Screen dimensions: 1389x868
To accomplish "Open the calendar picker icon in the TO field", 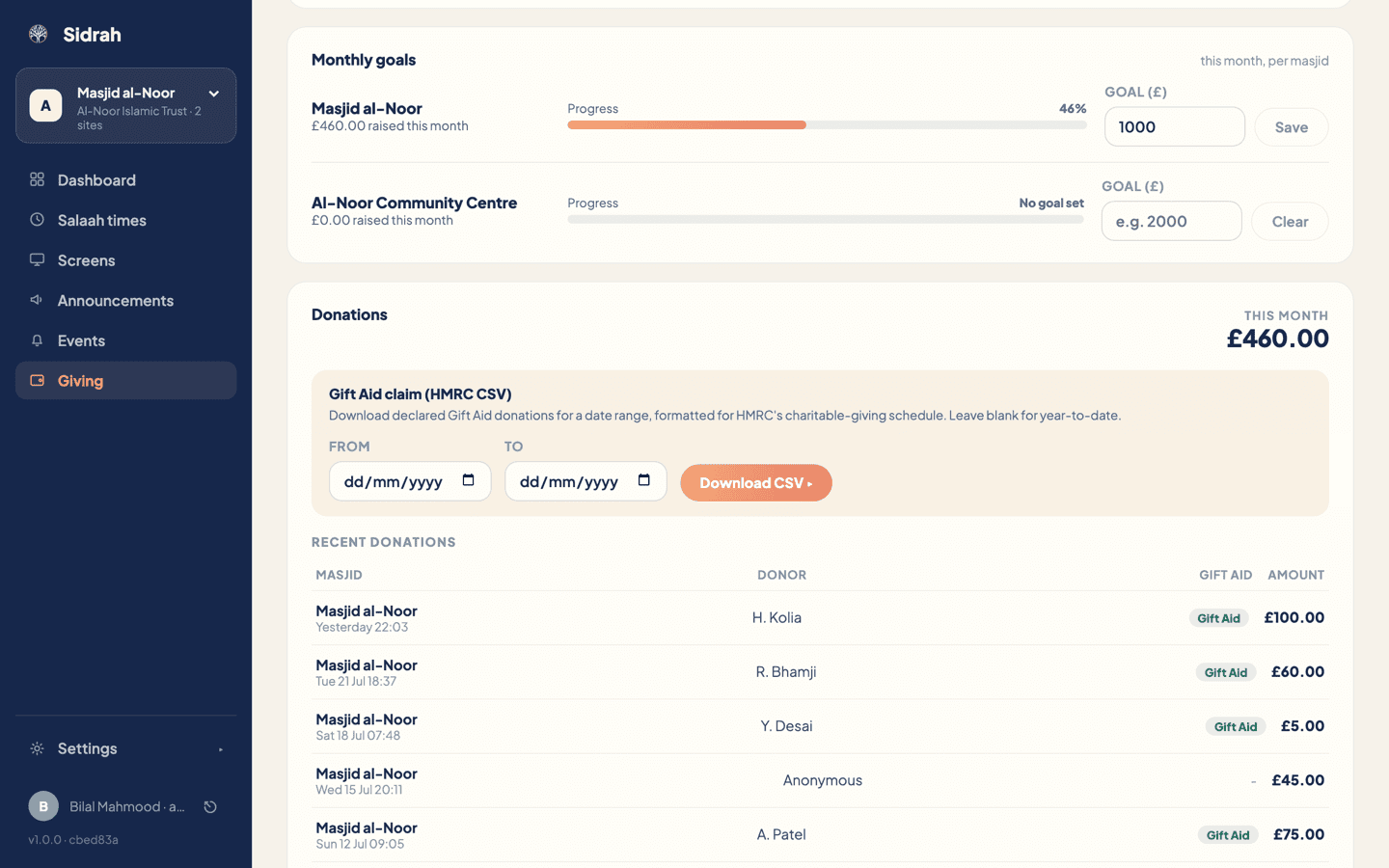I will (x=644, y=480).
